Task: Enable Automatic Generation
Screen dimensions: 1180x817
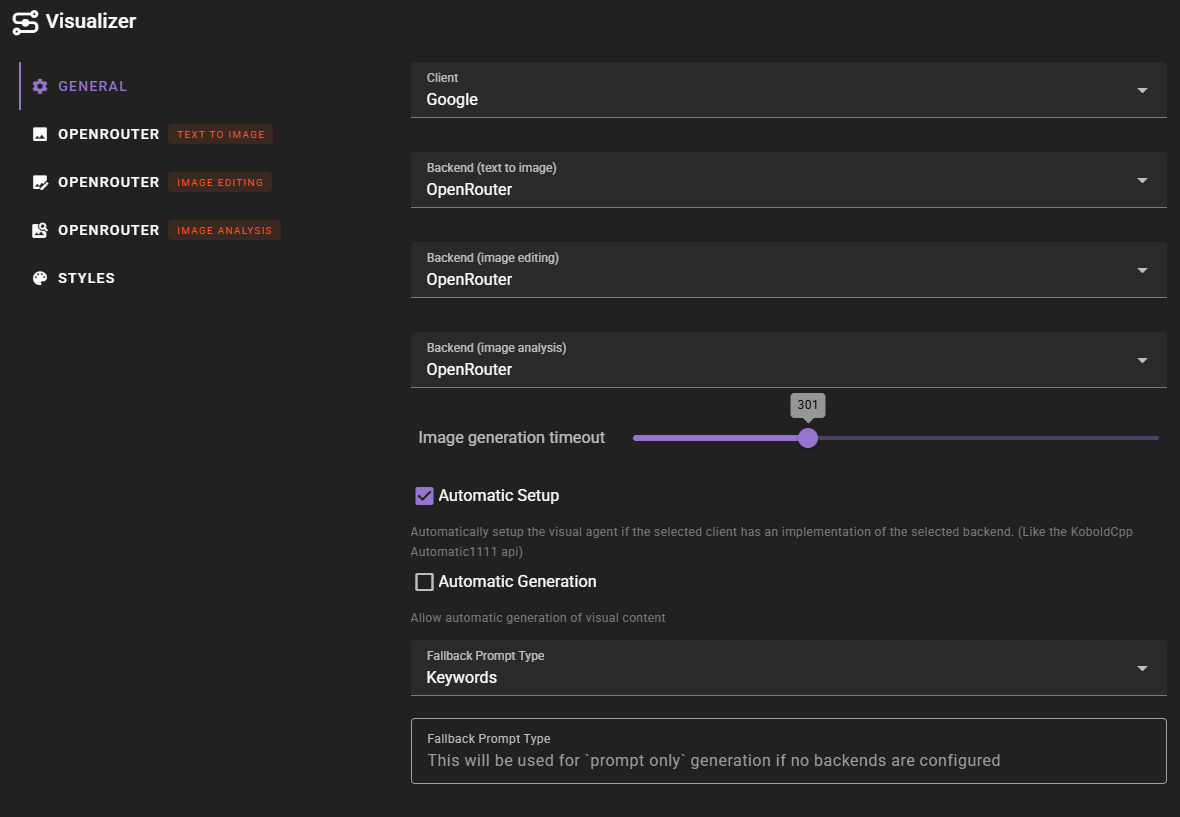Action: [x=424, y=581]
